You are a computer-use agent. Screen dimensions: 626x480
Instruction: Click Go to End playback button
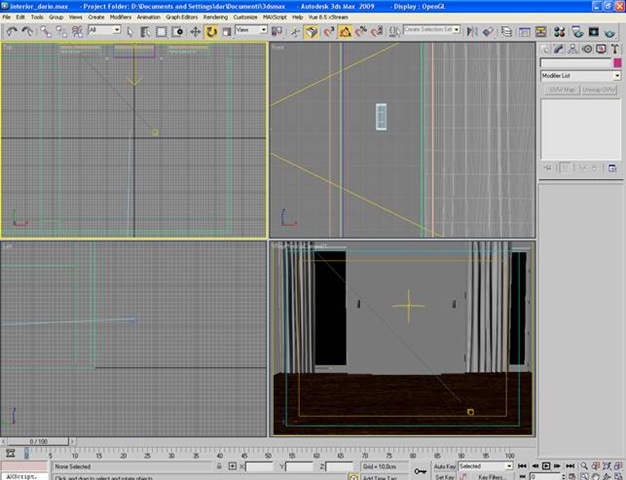pyautogui.click(x=570, y=466)
